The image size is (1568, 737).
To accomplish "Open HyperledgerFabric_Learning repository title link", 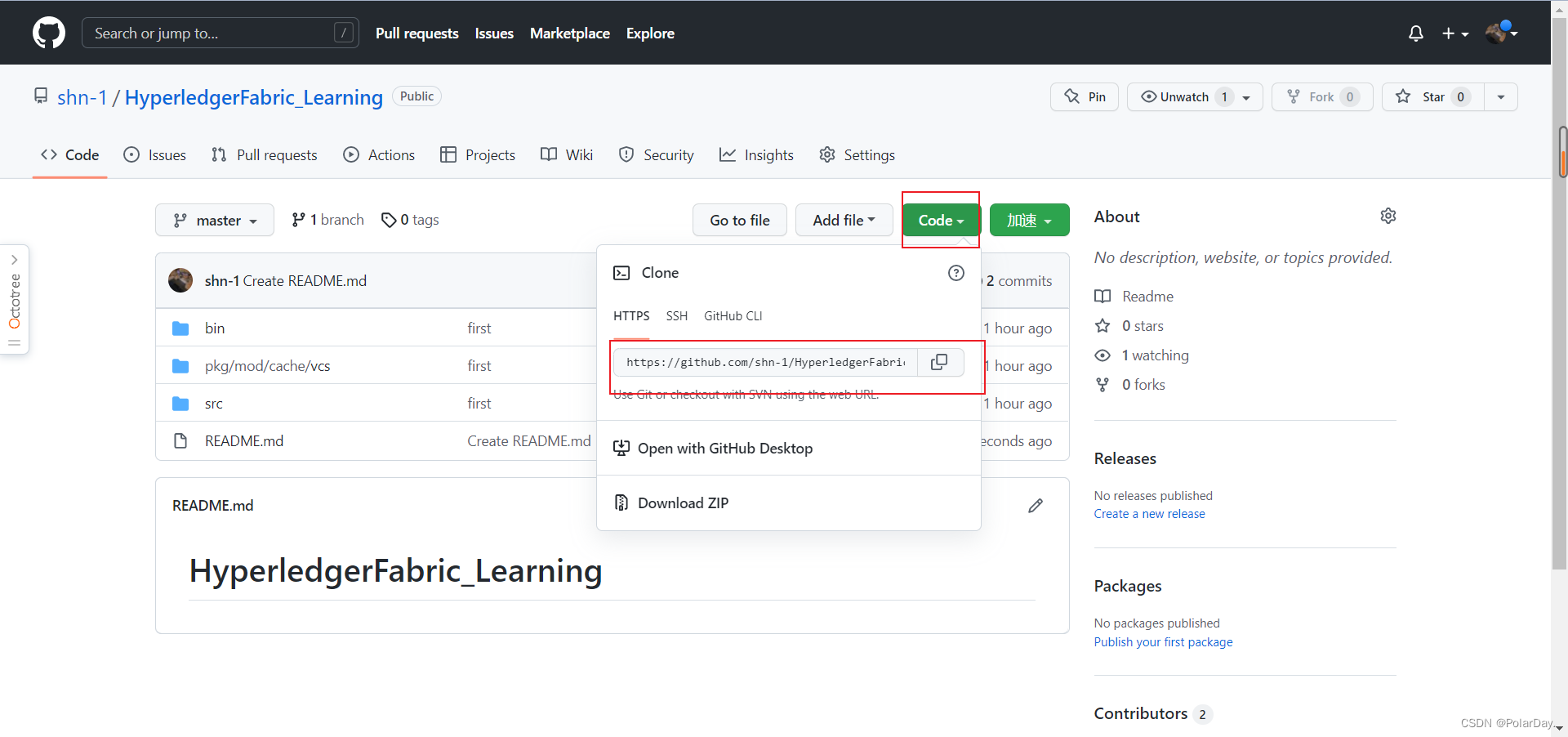I will point(254,97).
